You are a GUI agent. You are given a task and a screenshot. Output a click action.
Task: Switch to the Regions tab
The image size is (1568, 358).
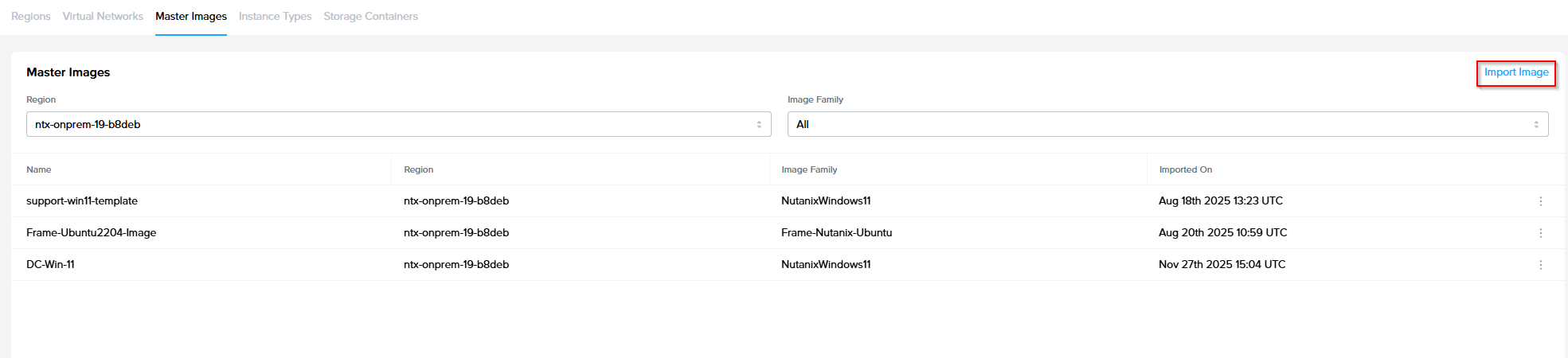31,16
